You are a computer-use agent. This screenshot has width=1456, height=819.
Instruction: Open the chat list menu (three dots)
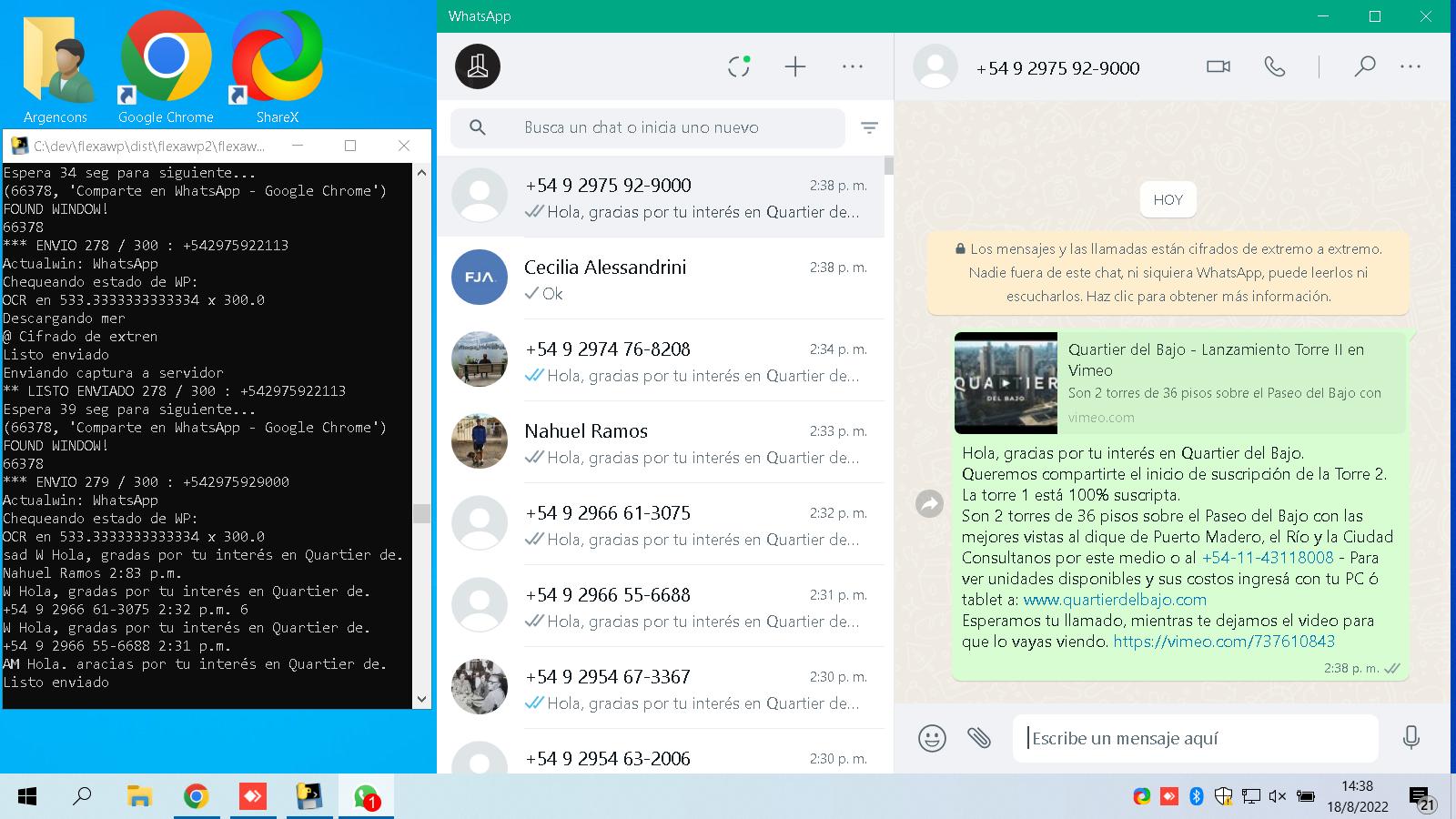tap(853, 66)
